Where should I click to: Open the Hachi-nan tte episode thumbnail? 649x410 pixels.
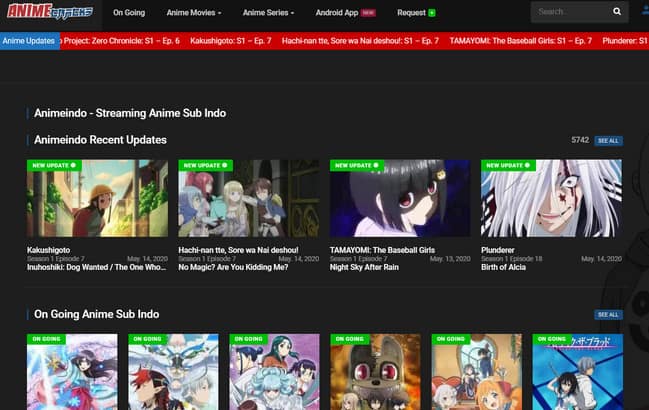248,198
